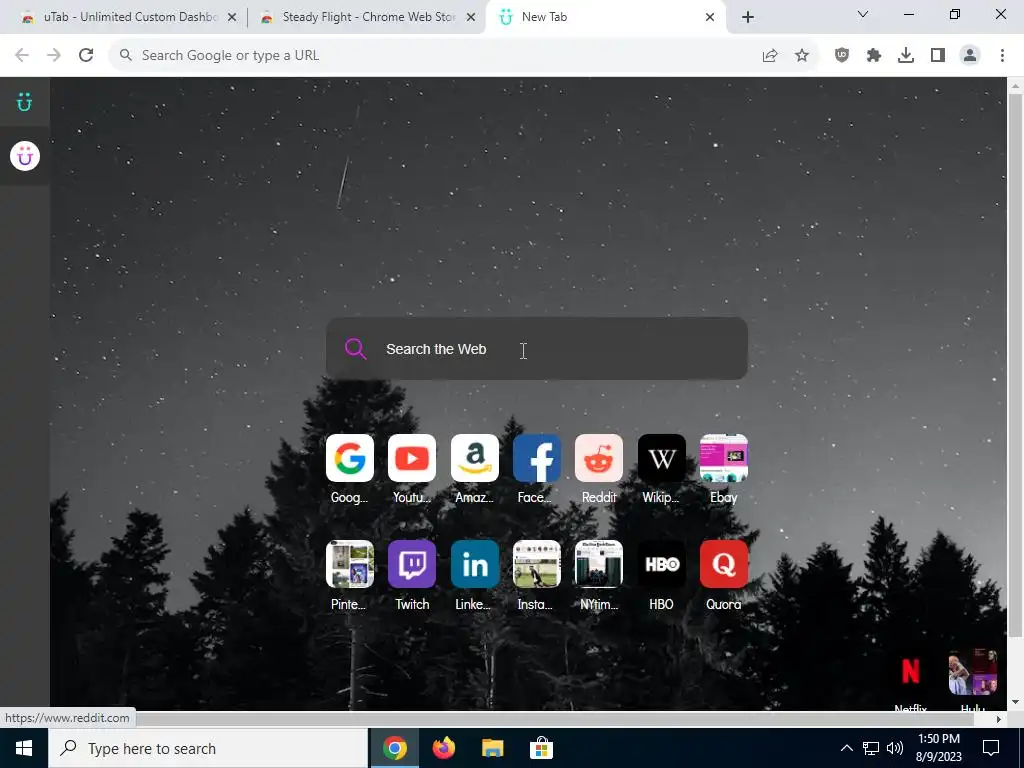
Task: Open the Hulu shortcut tile
Action: [973, 671]
